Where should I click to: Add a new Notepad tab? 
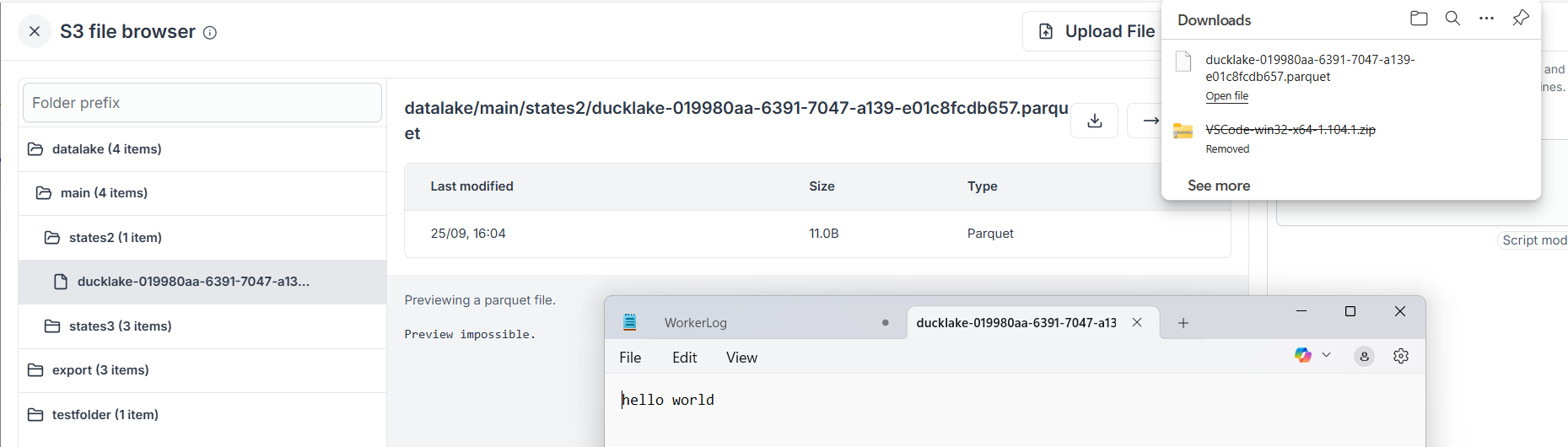tap(1183, 323)
